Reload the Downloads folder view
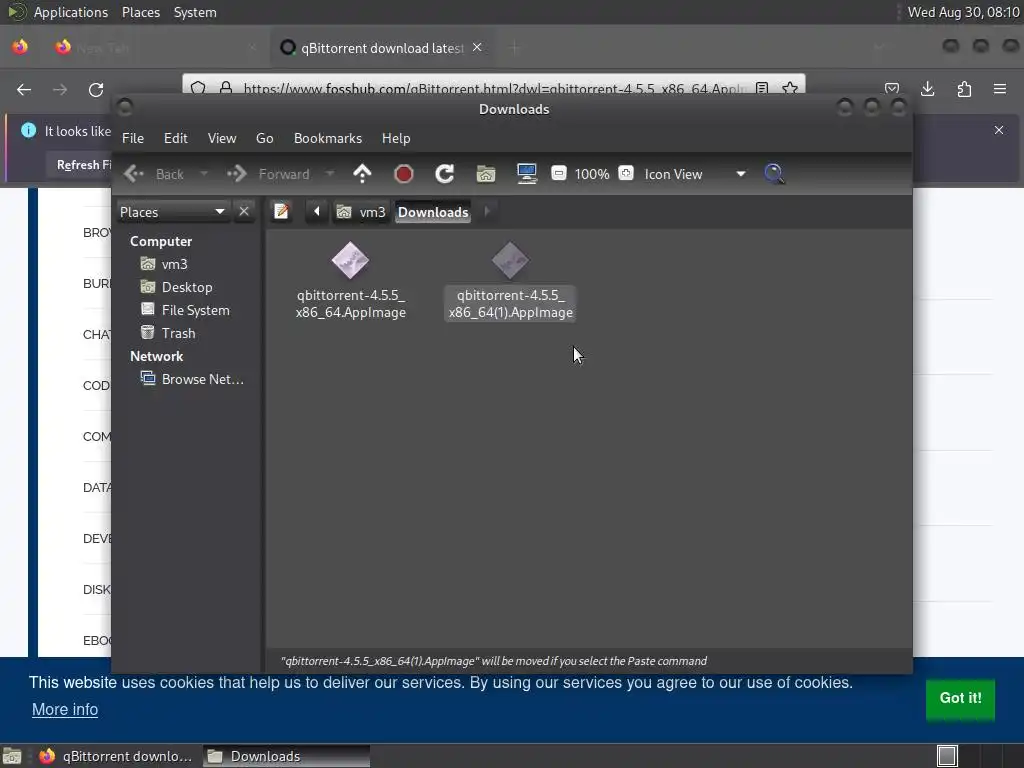This screenshot has height=768, width=1024. pyautogui.click(x=445, y=174)
